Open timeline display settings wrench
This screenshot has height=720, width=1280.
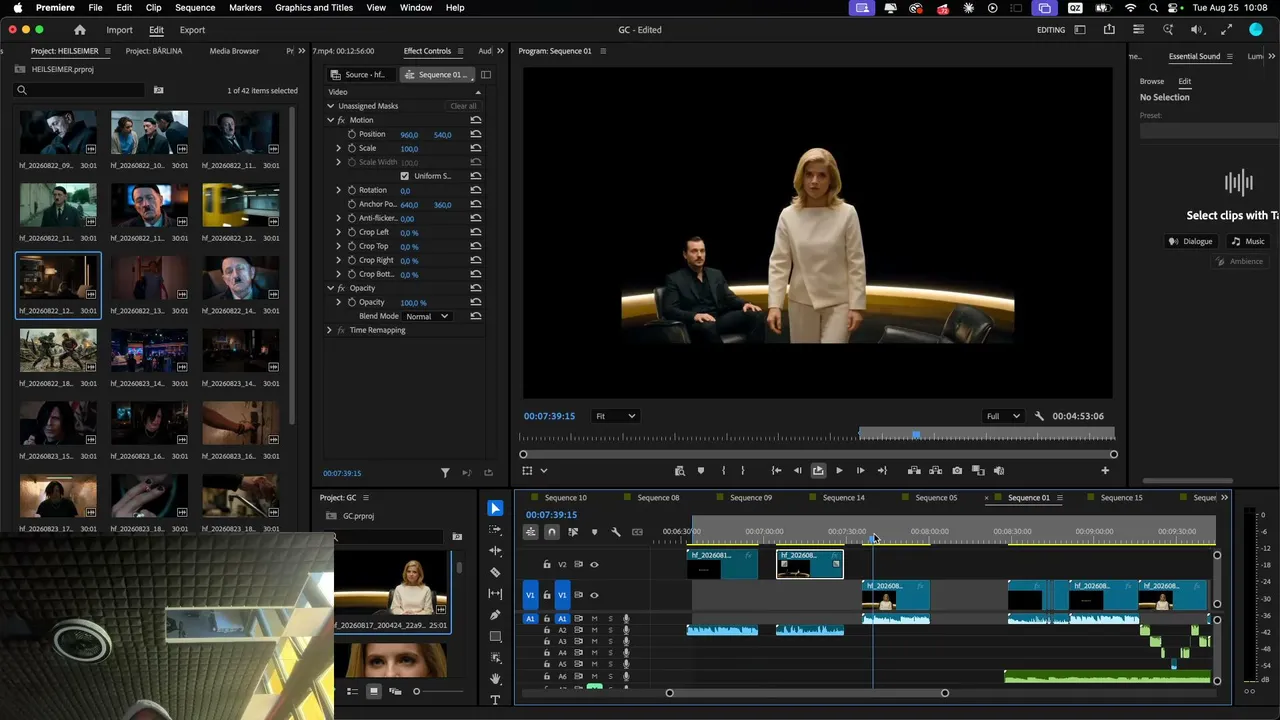[616, 532]
